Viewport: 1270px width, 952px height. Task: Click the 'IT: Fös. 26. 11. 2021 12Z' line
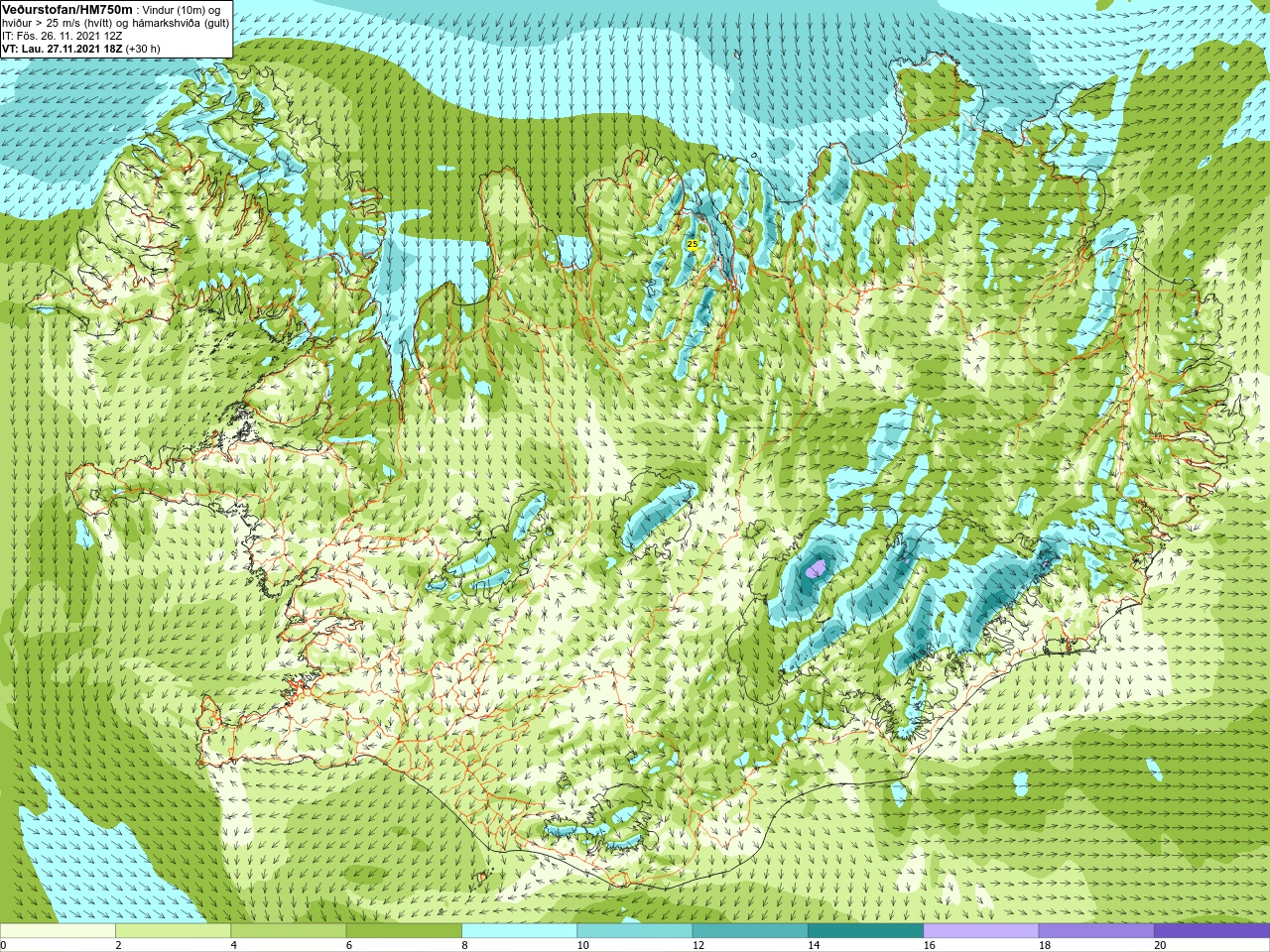click(x=63, y=36)
